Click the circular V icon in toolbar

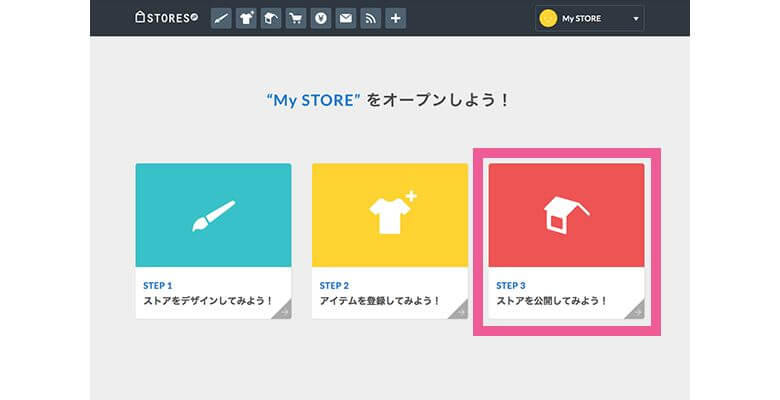(321, 18)
